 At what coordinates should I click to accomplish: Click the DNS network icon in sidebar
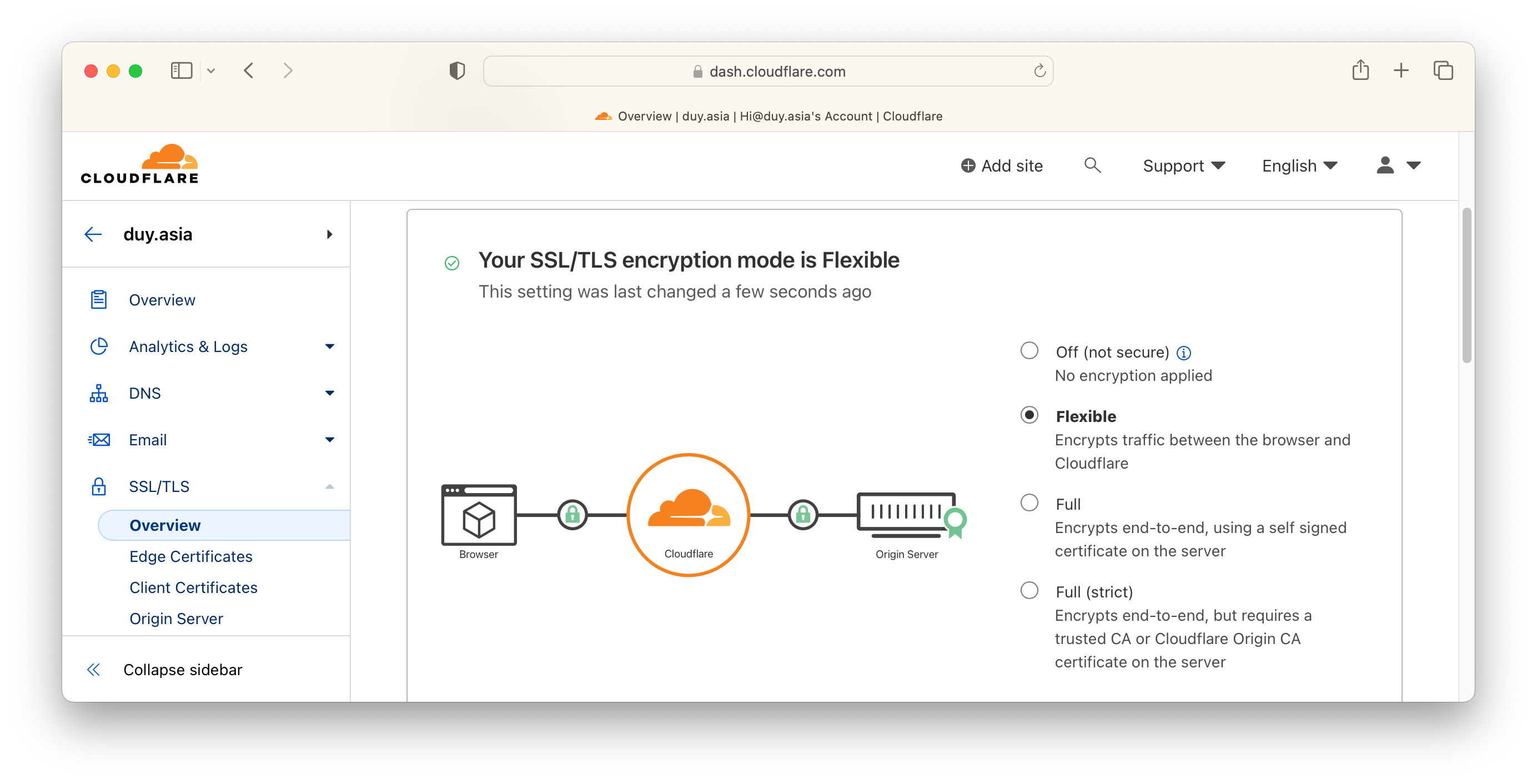pos(99,393)
